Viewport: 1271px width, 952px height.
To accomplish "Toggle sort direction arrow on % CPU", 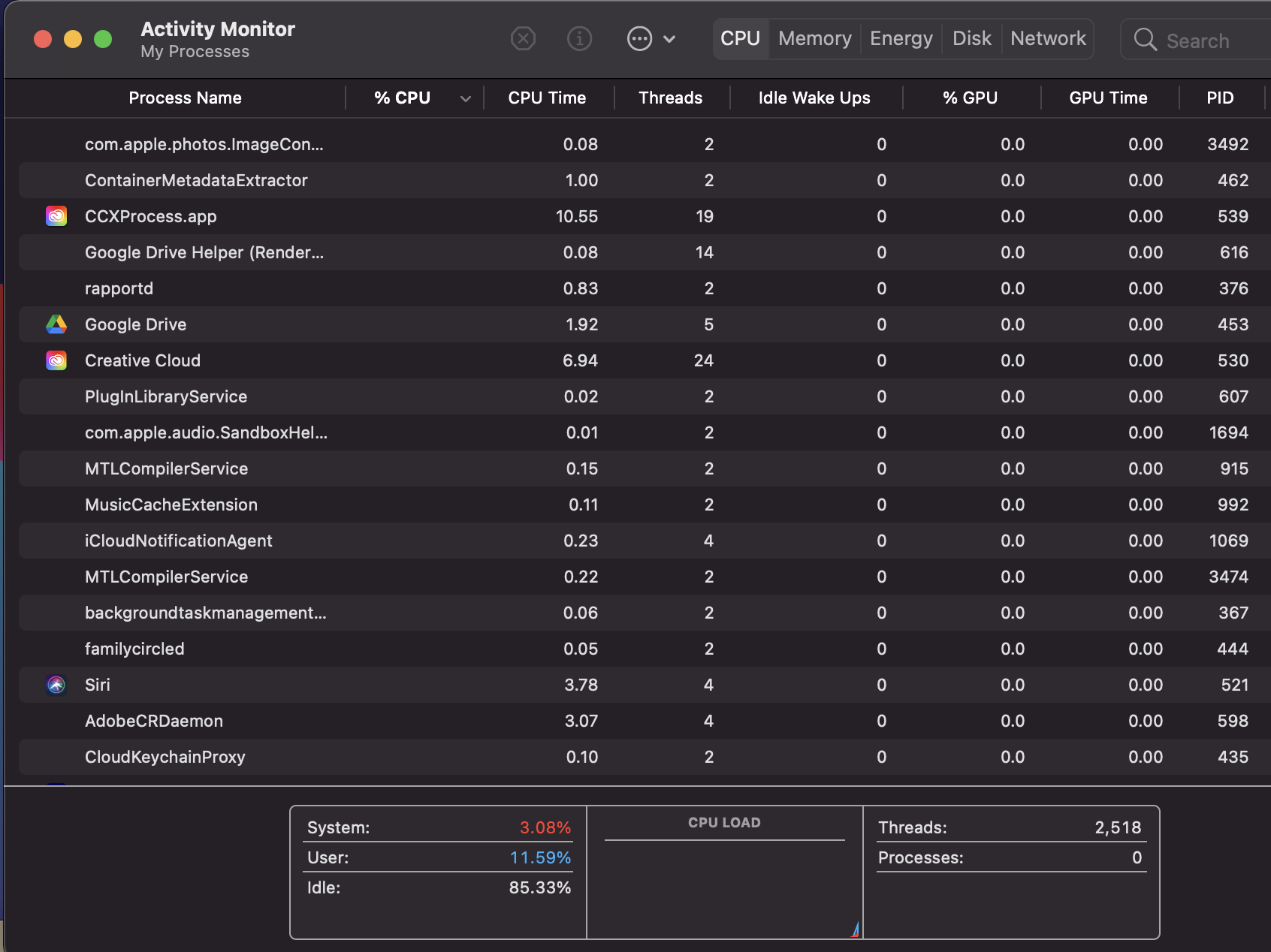I will [466, 98].
